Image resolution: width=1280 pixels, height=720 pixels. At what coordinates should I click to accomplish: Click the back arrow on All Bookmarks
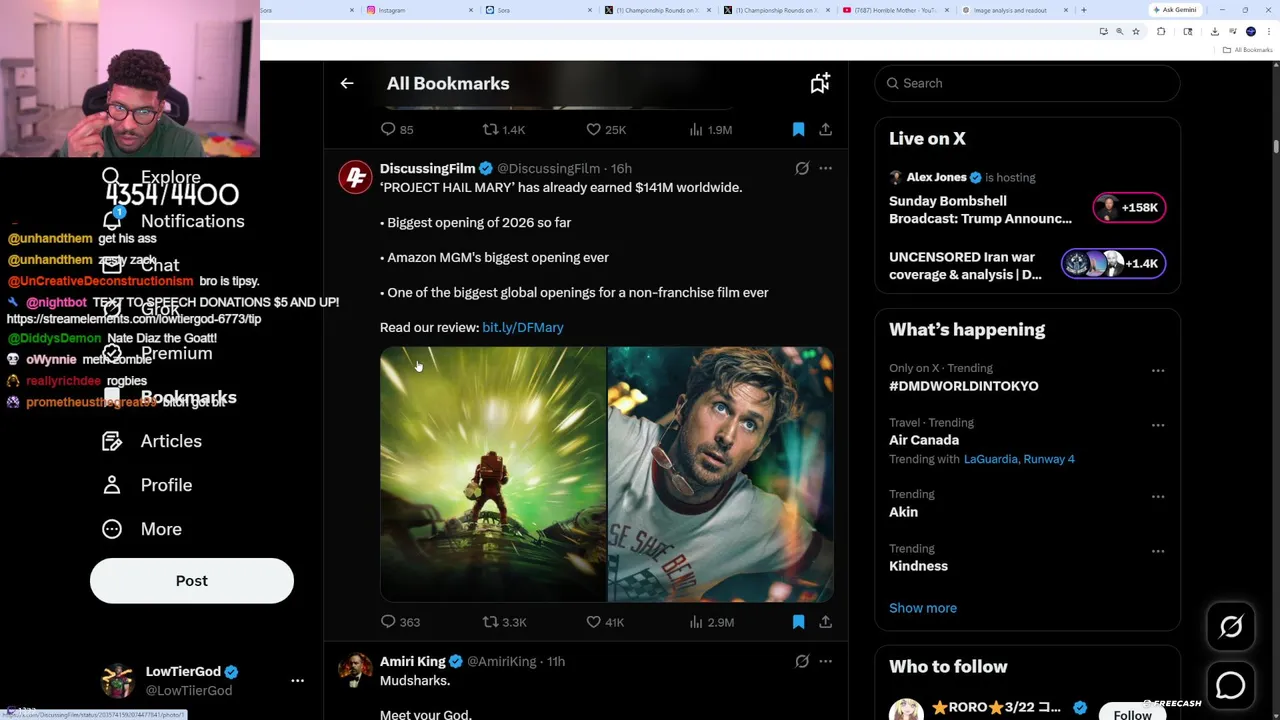click(x=347, y=84)
